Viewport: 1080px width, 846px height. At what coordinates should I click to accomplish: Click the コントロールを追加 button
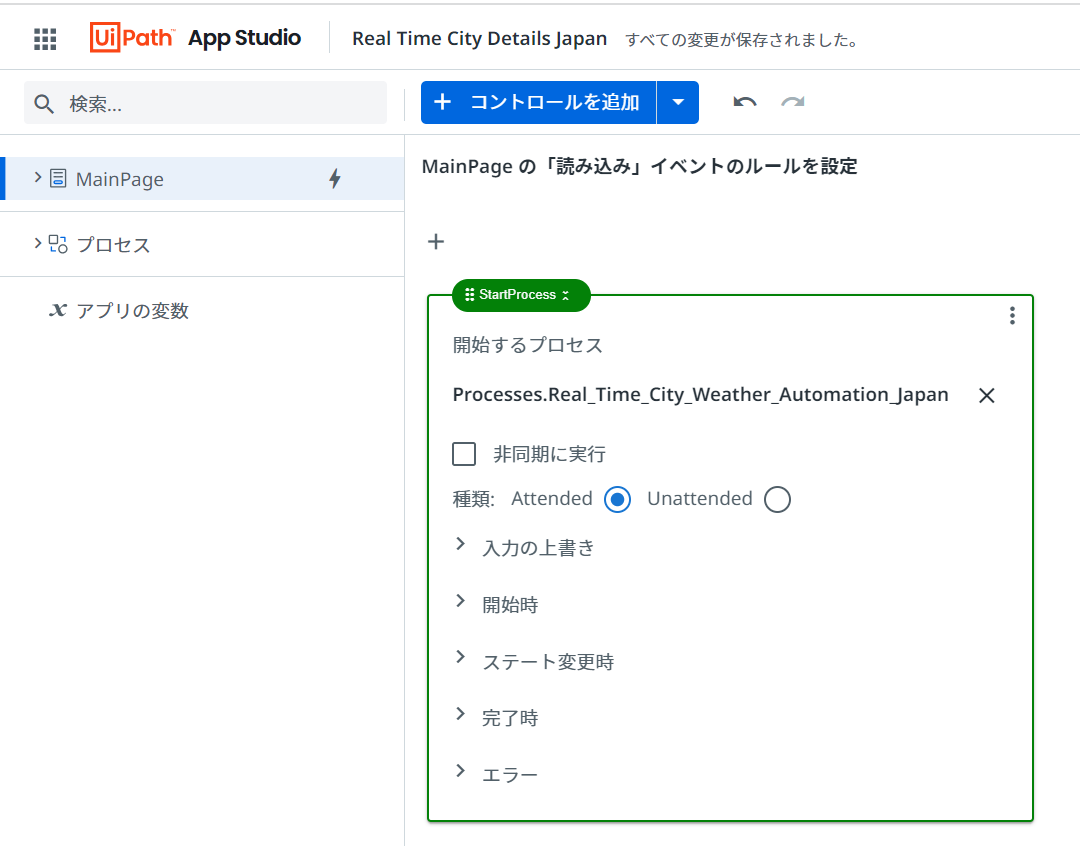point(538,103)
